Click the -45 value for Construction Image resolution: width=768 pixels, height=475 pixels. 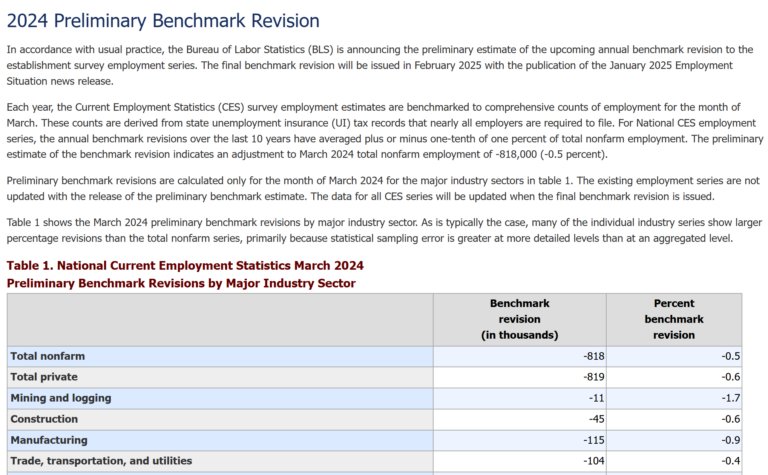(597, 419)
